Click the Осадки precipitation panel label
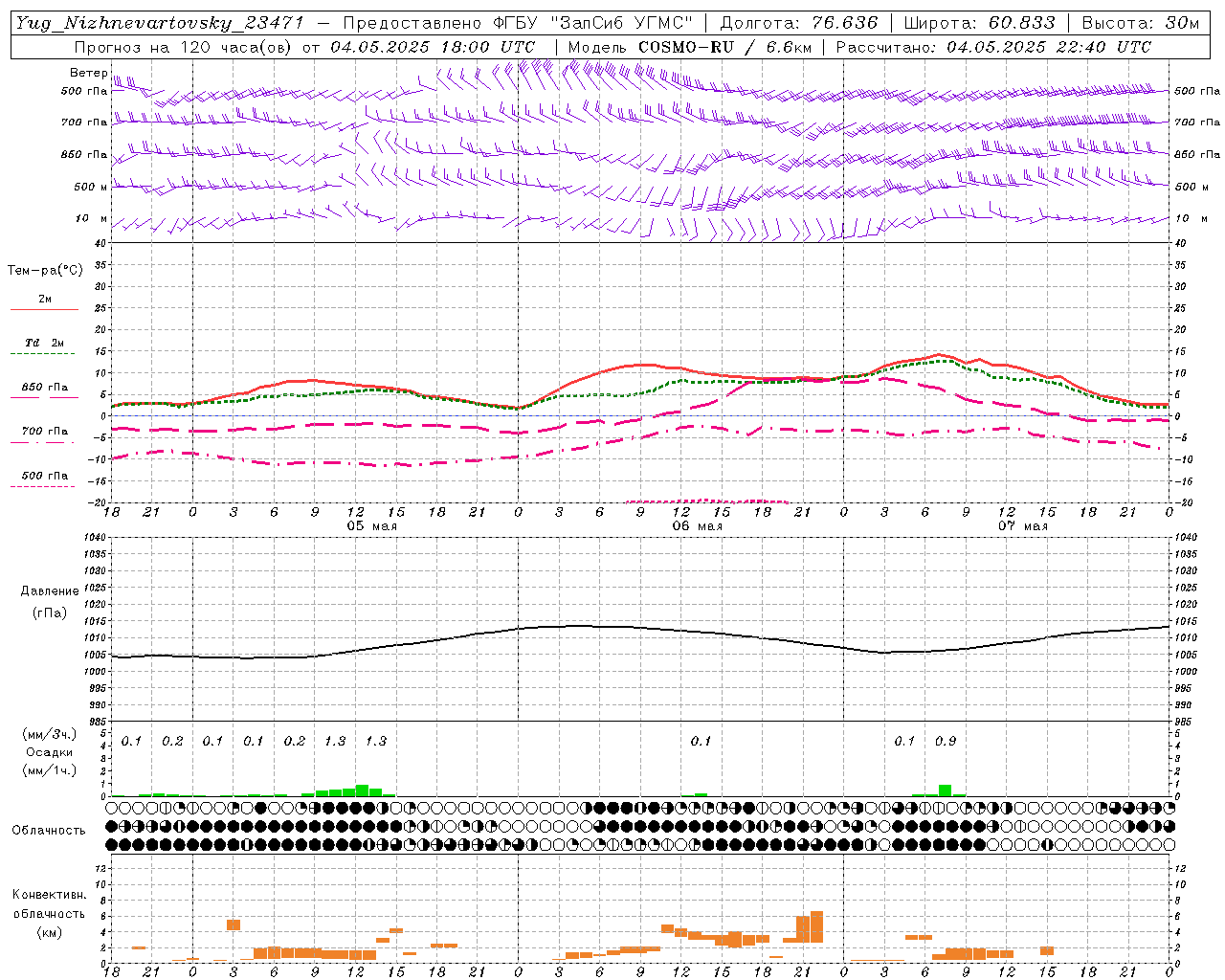Image resolution: width=1225 pixels, height=980 pixels. (50, 752)
